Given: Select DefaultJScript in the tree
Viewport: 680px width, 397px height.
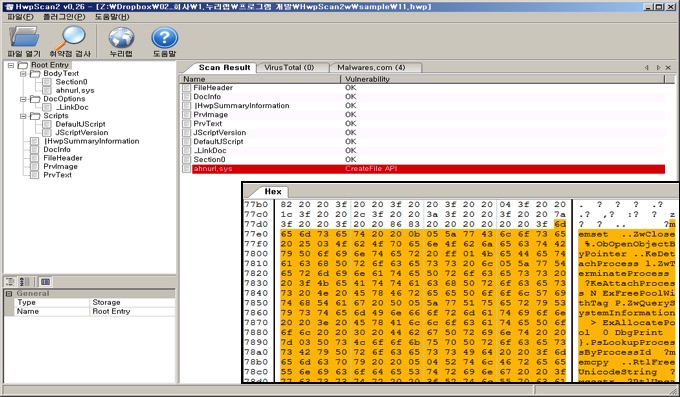Looking at the screenshot, I should pyautogui.click(x=80, y=124).
